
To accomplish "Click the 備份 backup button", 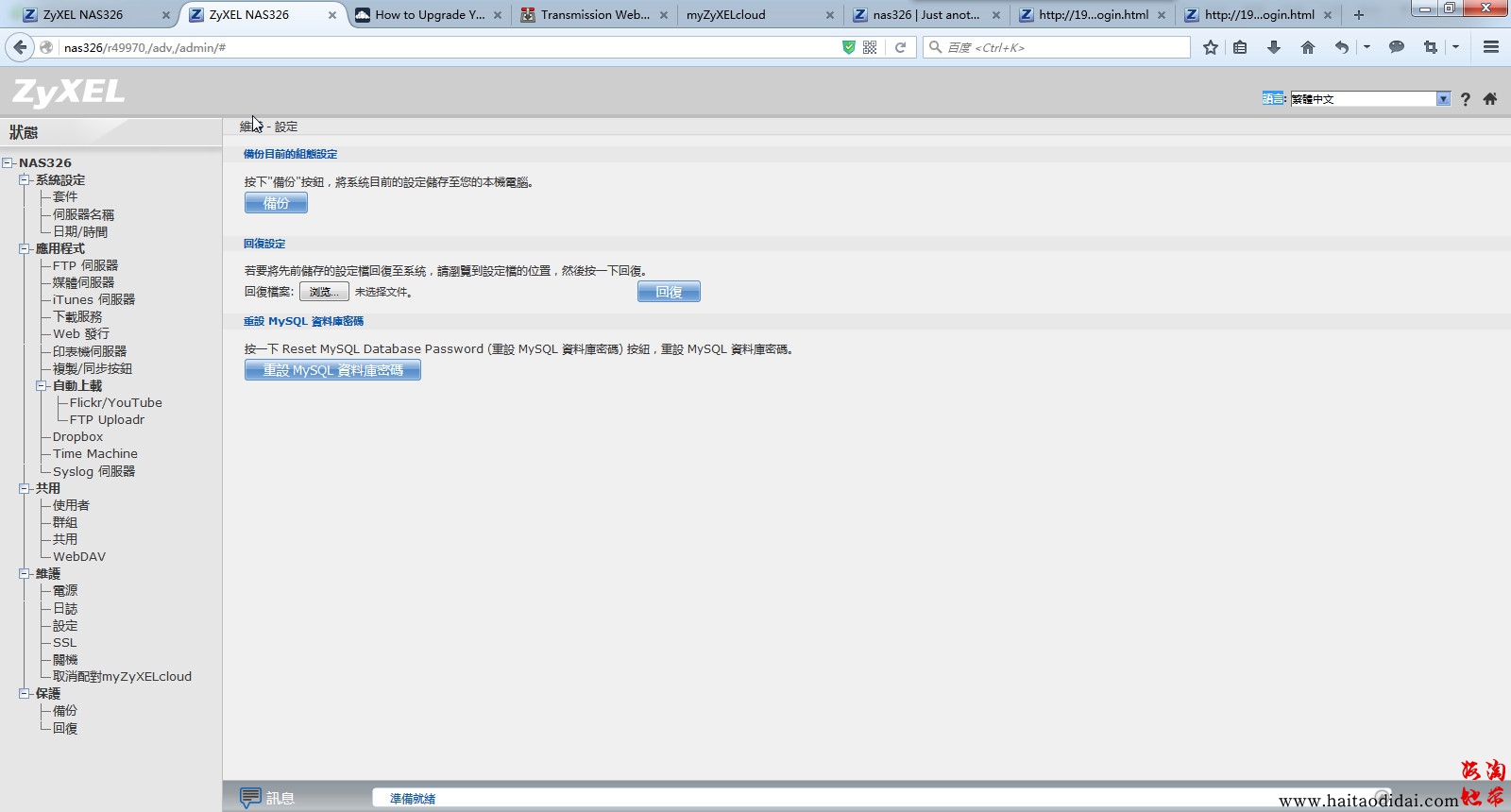I will (x=276, y=203).
